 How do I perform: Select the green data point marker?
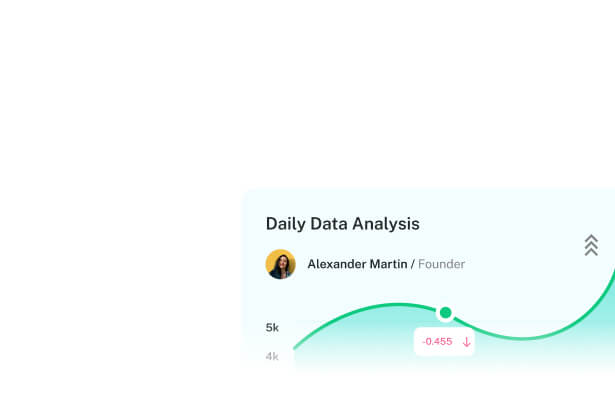click(446, 313)
